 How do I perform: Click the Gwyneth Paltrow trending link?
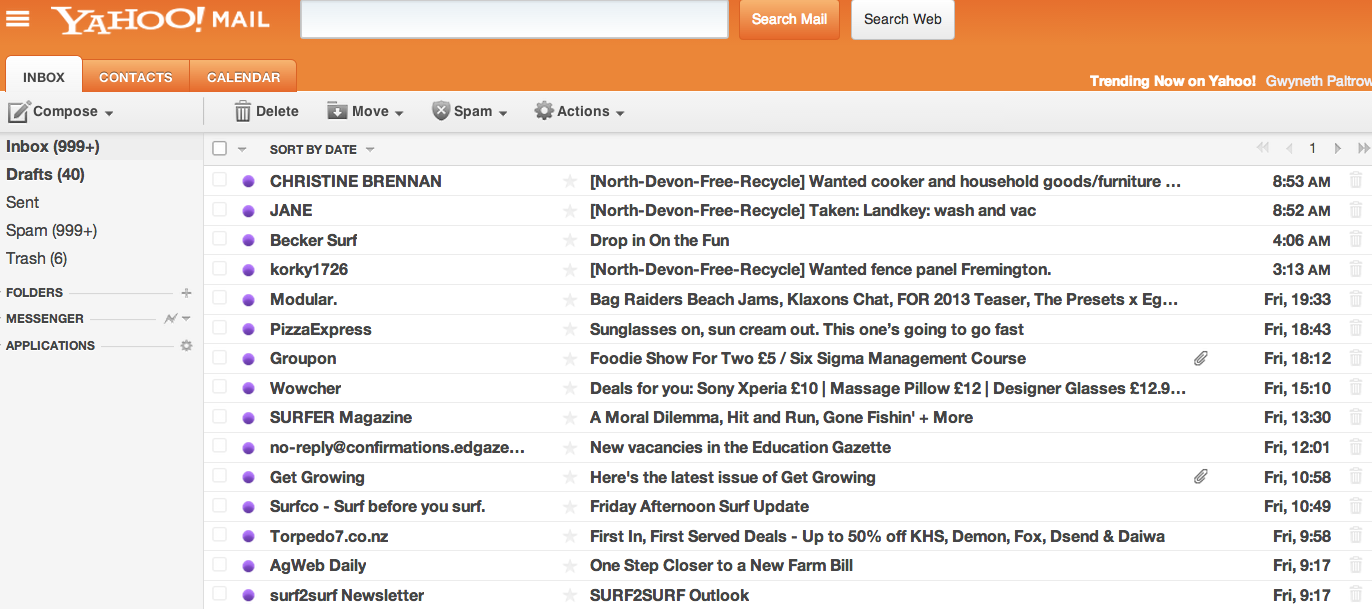(1318, 80)
